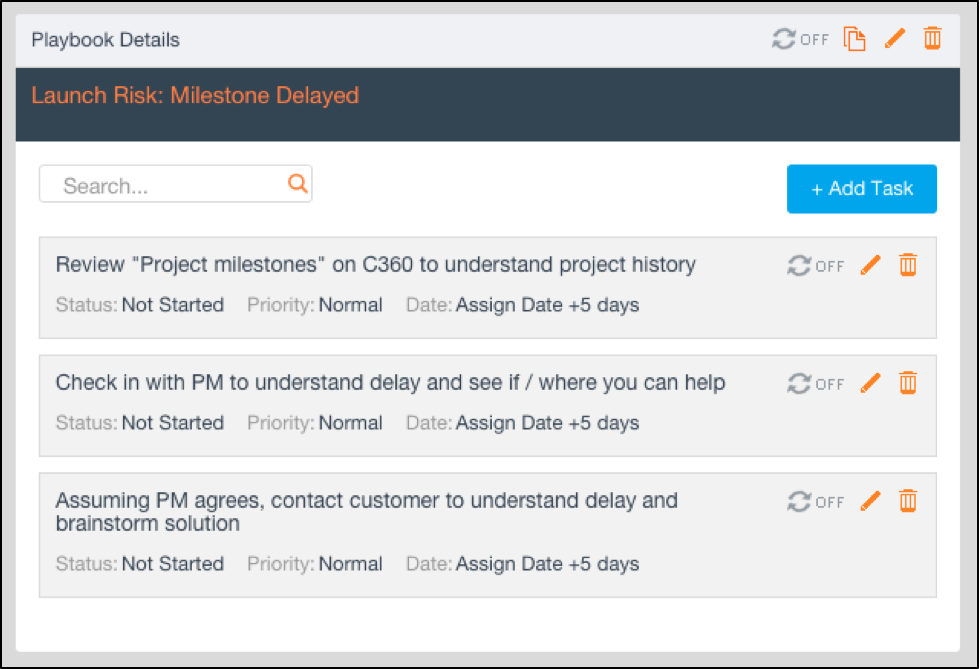979x669 pixels.
Task: Toggle the playbook-level sync OFF switch
Action: coord(800,39)
